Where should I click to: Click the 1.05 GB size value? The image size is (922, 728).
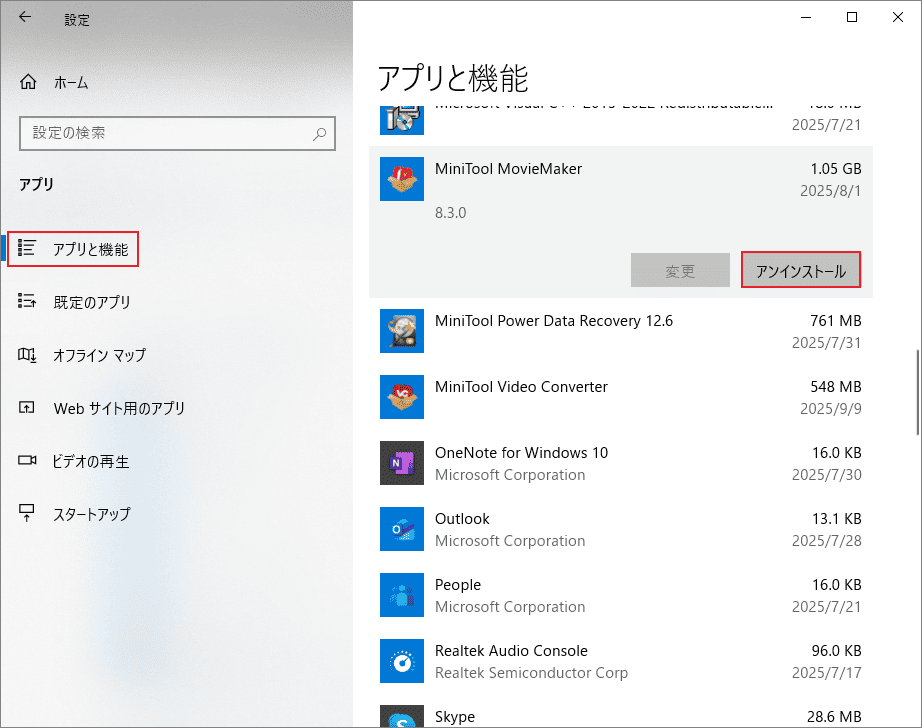tap(836, 169)
